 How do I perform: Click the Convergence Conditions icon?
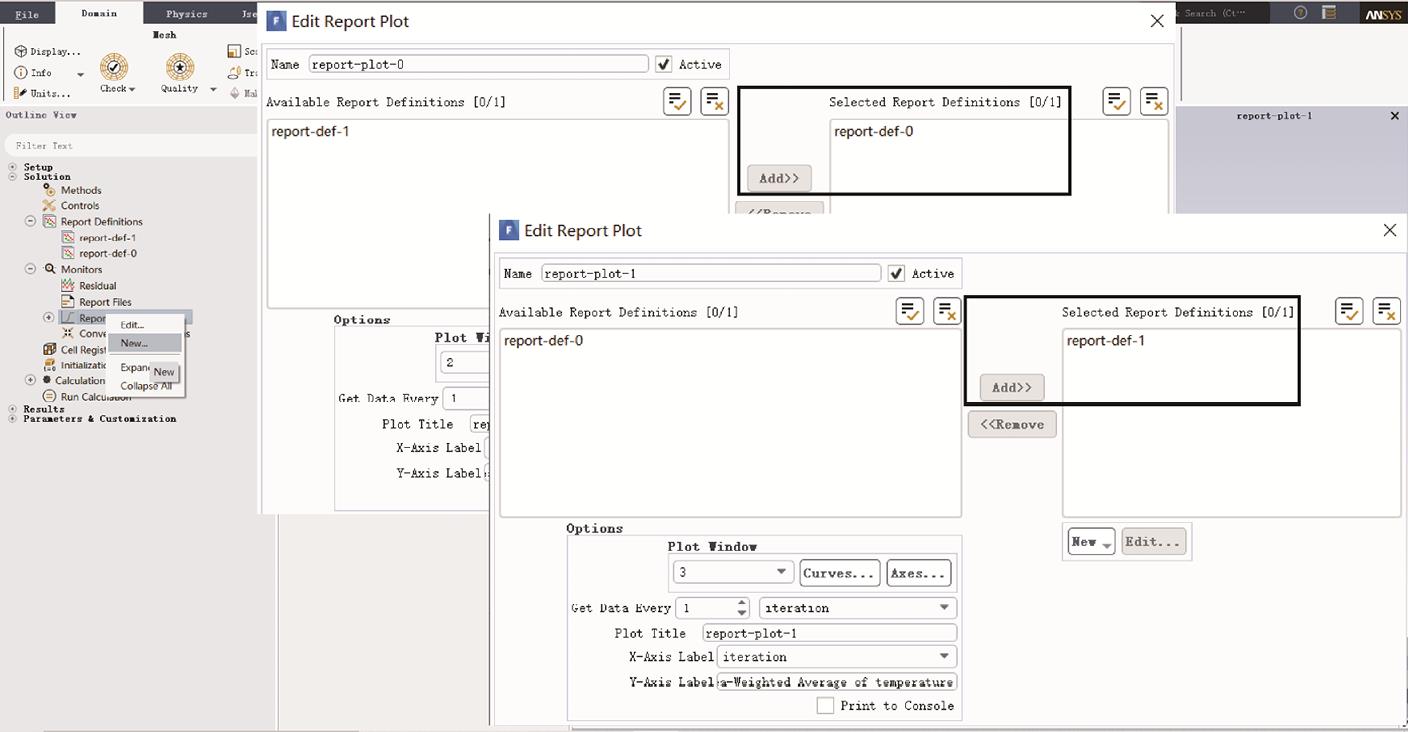click(68, 333)
